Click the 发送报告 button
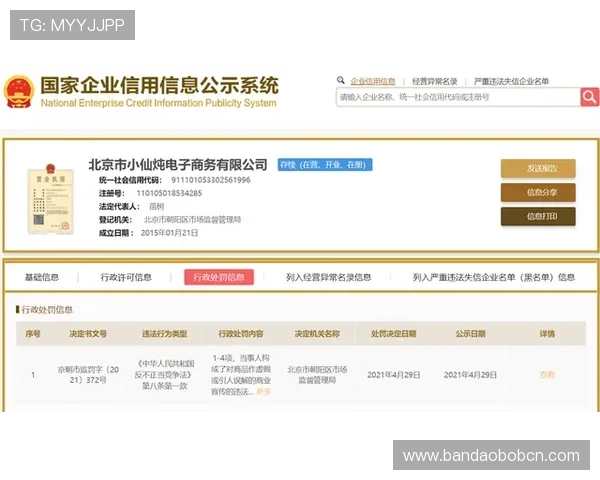The image size is (600, 480). pyautogui.click(x=538, y=168)
